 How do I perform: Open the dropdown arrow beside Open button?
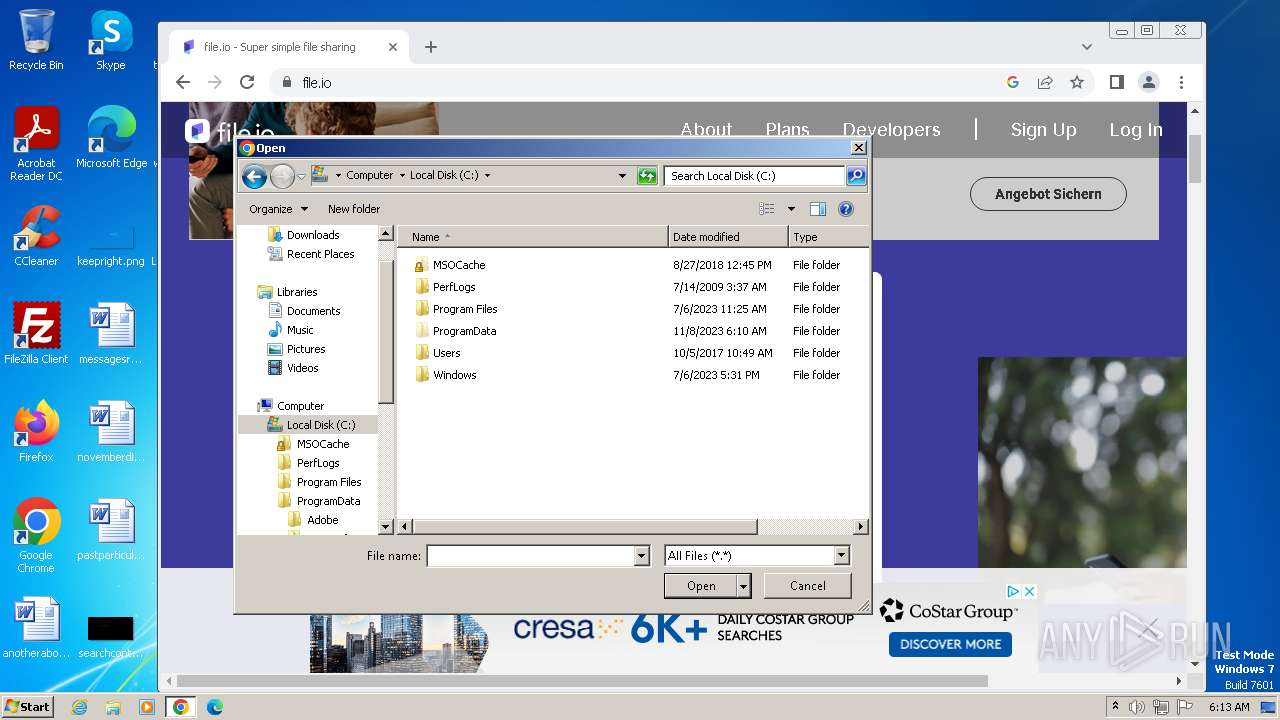(x=743, y=586)
